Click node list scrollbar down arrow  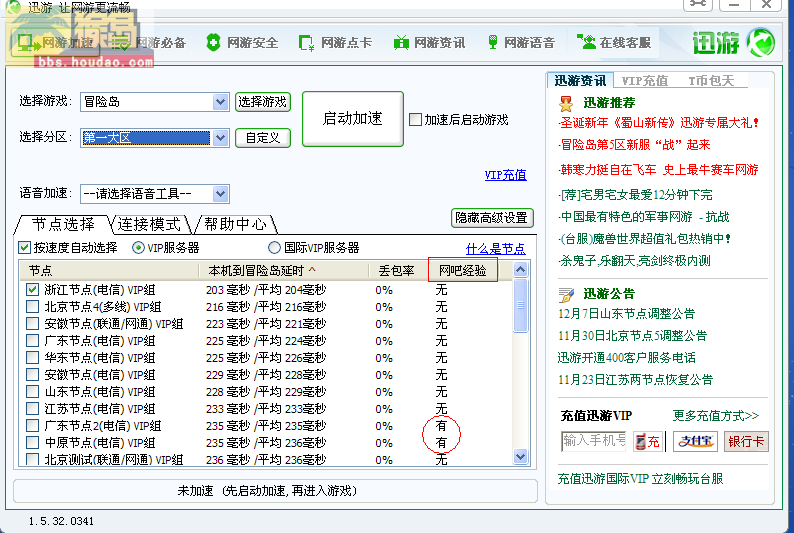[x=520, y=457]
